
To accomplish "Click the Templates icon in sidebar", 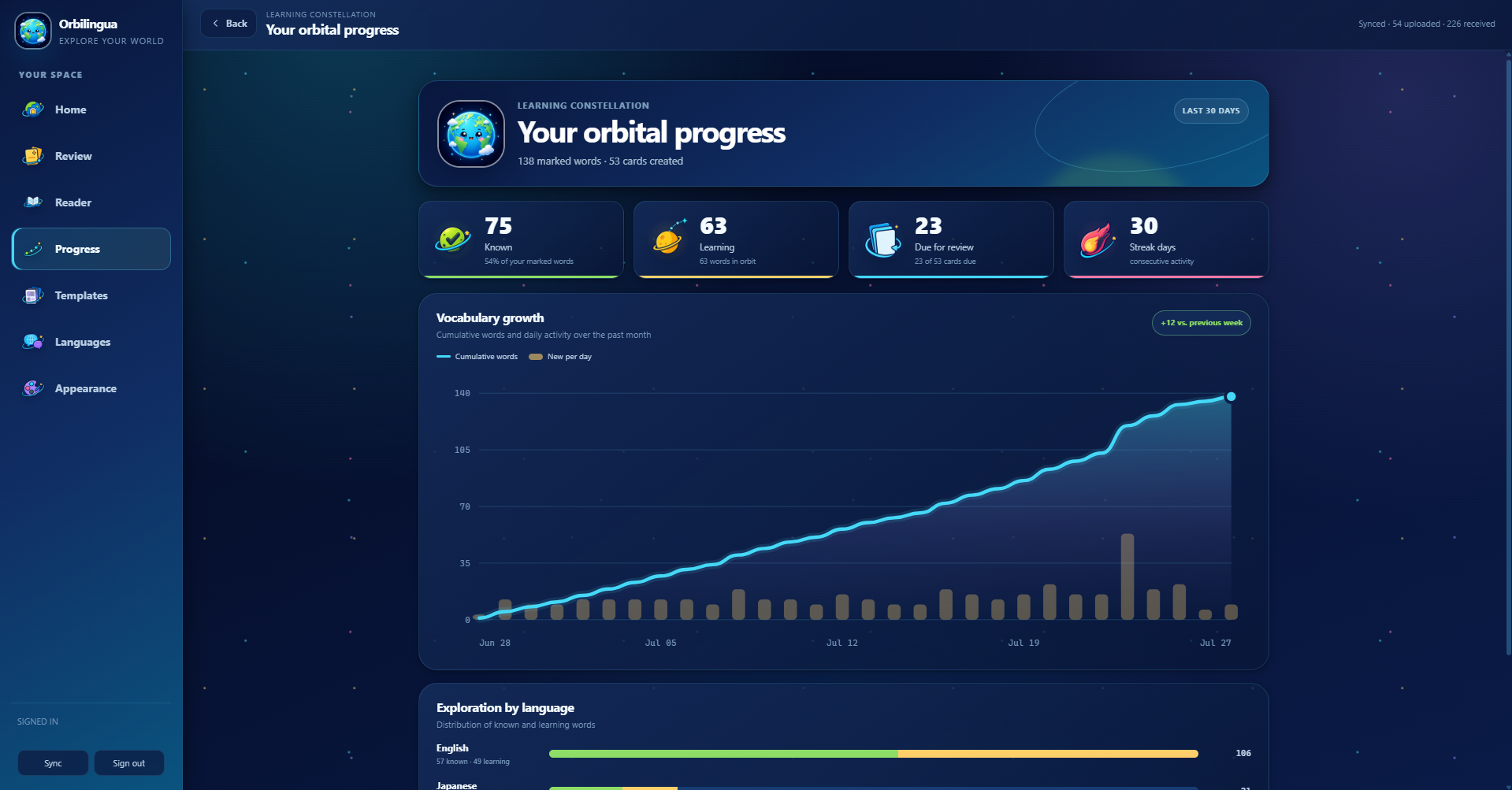I will 33,295.
